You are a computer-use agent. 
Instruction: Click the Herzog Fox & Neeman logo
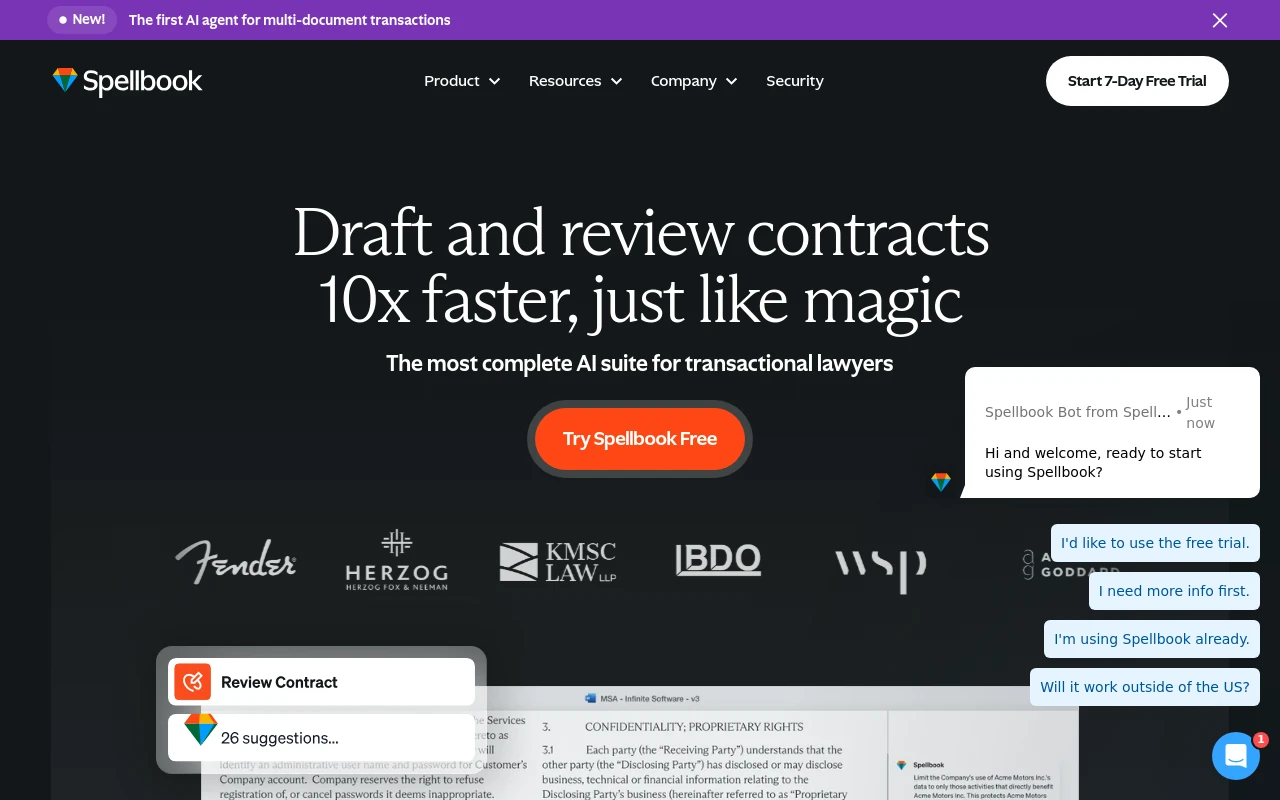click(396, 560)
